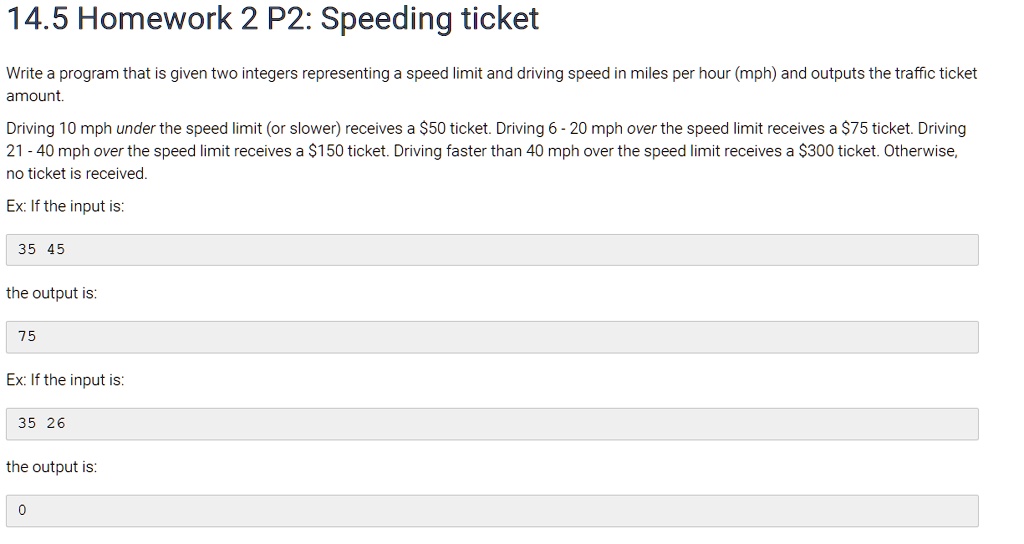
Task: Click the second example input box '35 26'
Action: tap(492, 424)
